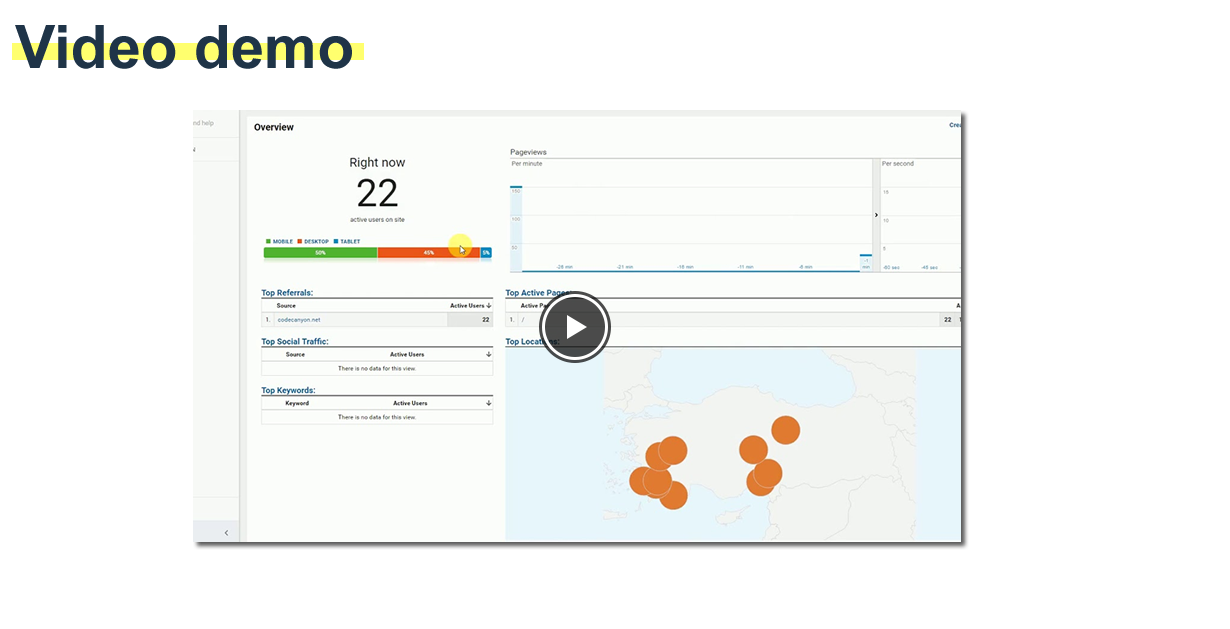Play the video demo

pyautogui.click(x=575, y=327)
